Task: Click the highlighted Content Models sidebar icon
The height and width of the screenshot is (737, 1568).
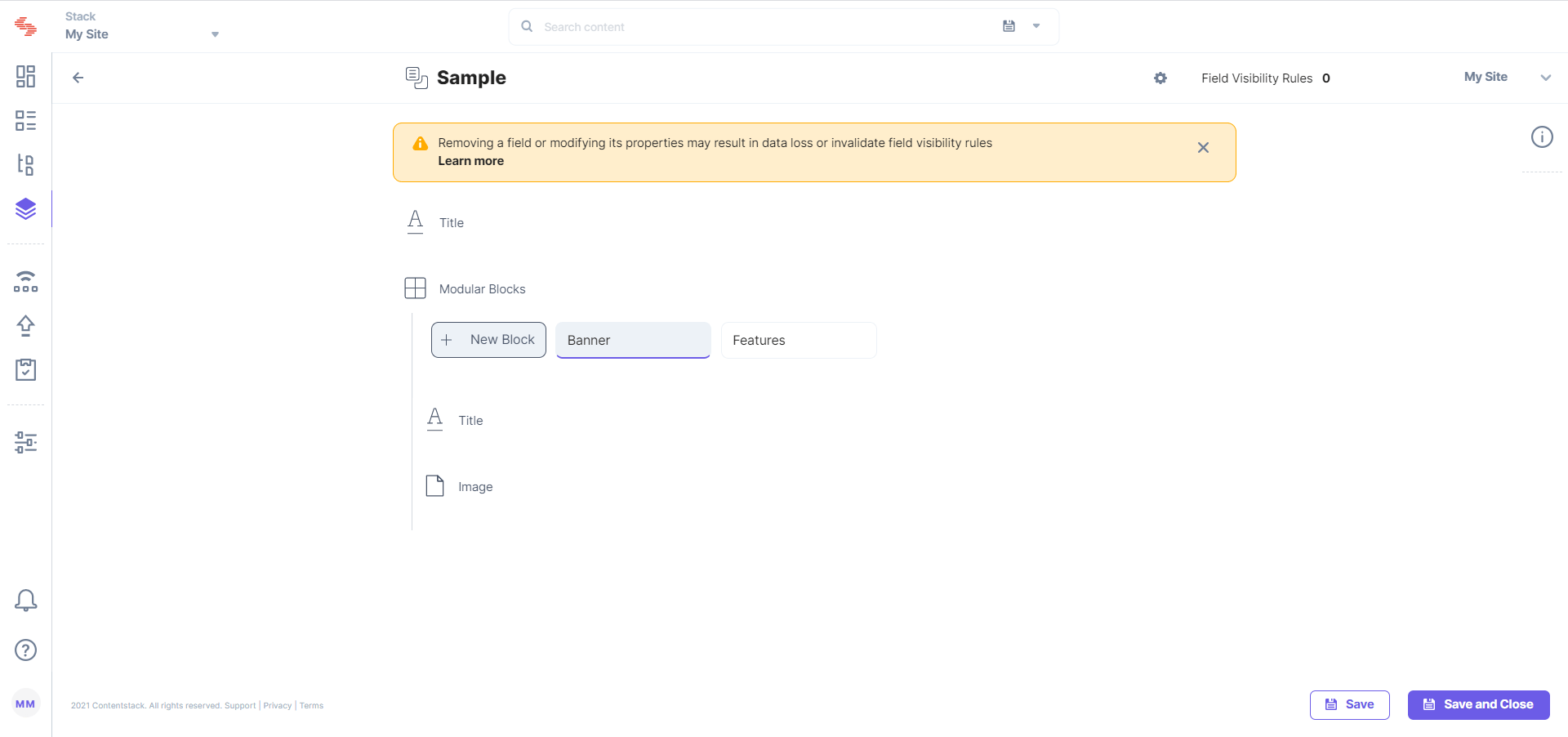Action: 25,208
